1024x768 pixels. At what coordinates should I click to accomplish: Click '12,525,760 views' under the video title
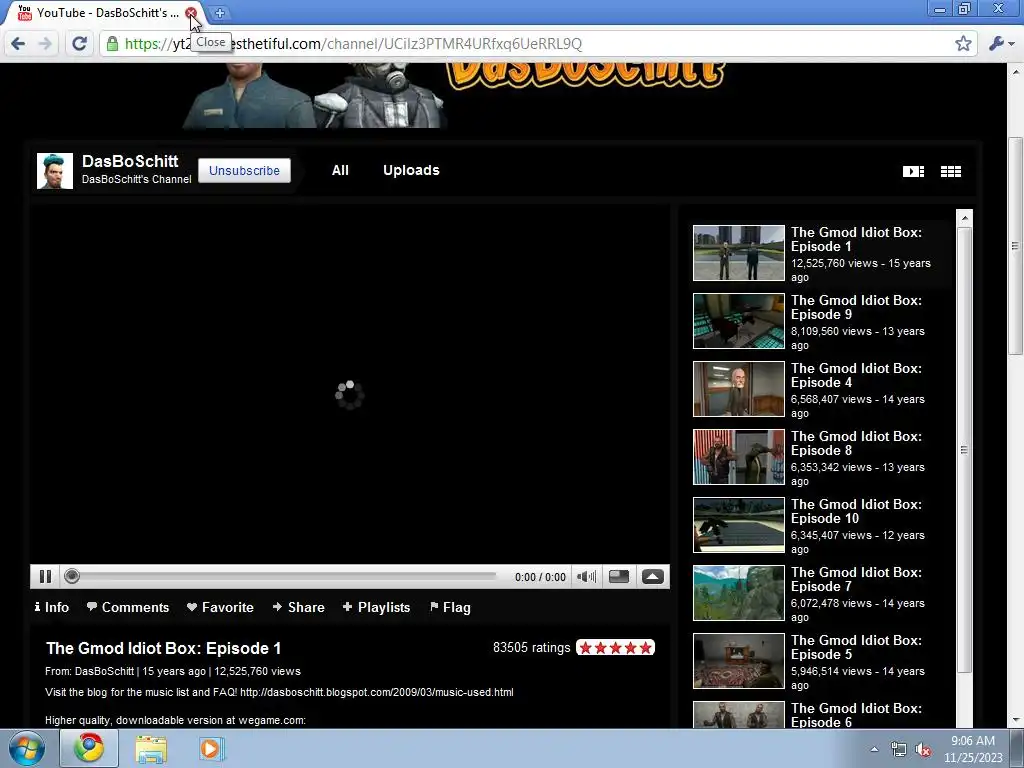coord(257,671)
